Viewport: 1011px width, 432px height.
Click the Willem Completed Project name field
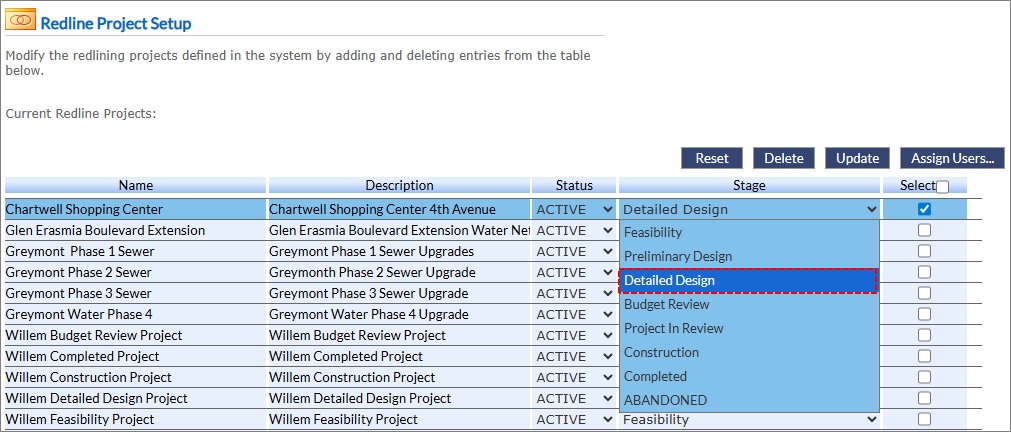pyautogui.click(x=135, y=357)
